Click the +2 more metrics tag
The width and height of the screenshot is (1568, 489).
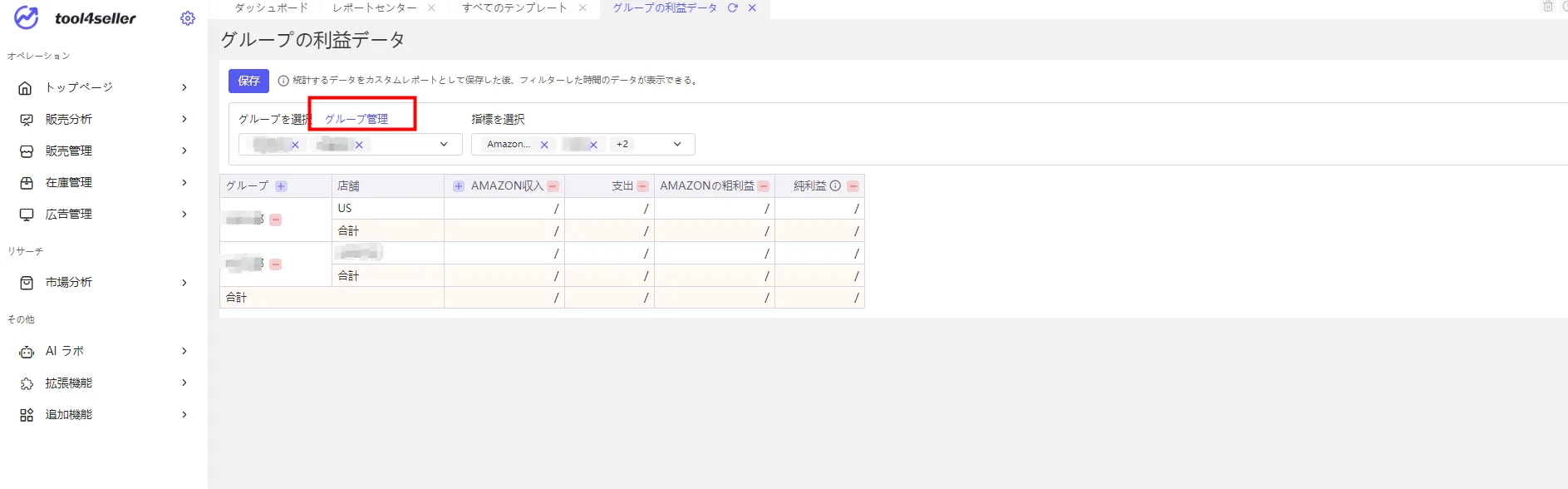point(622,145)
